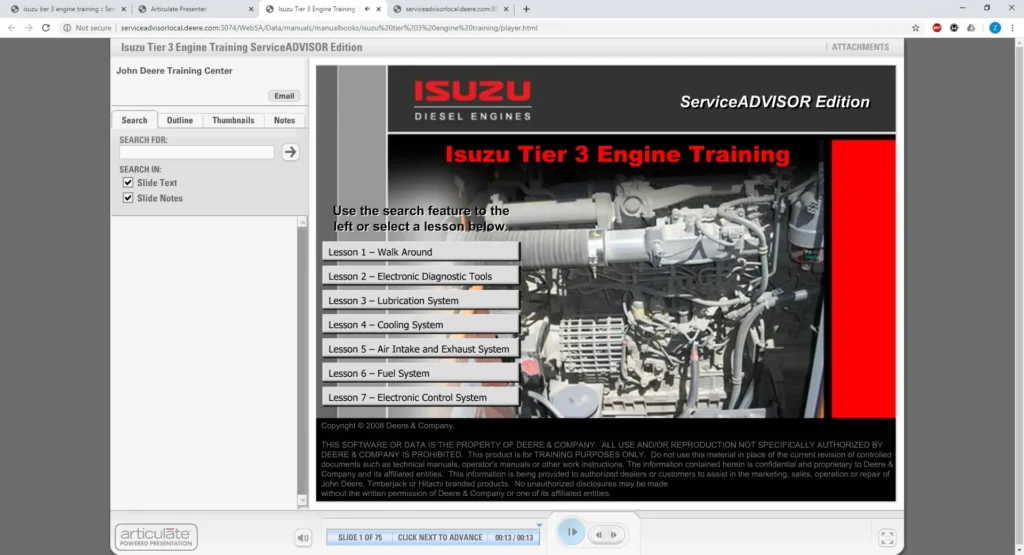The height and width of the screenshot is (555, 1024).
Task: Uncheck the Slide Notes checkbox
Action: [128, 198]
